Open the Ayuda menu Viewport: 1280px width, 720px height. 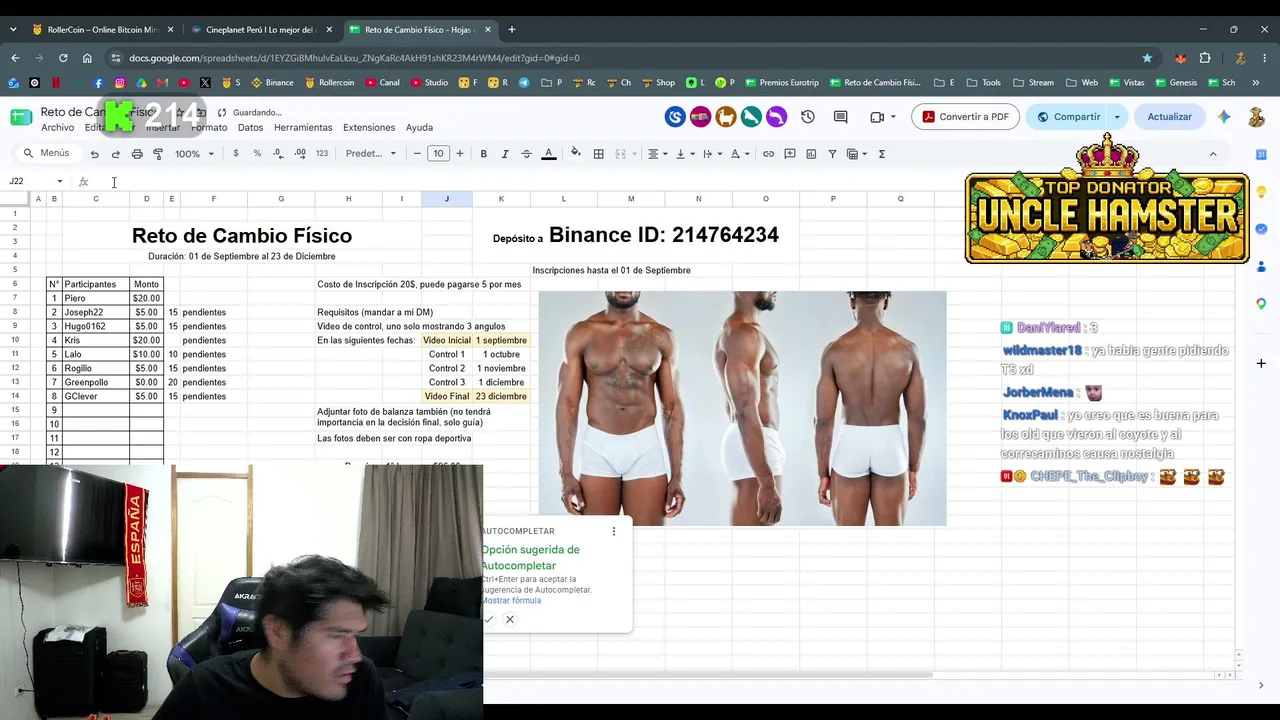(x=419, y=128)
